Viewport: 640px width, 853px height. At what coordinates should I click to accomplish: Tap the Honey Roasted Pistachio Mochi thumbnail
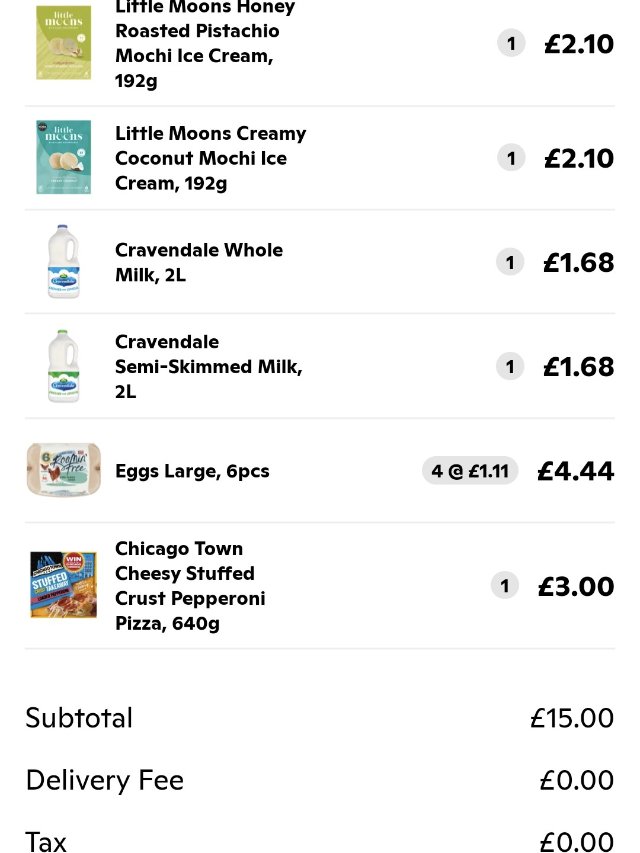63,42
